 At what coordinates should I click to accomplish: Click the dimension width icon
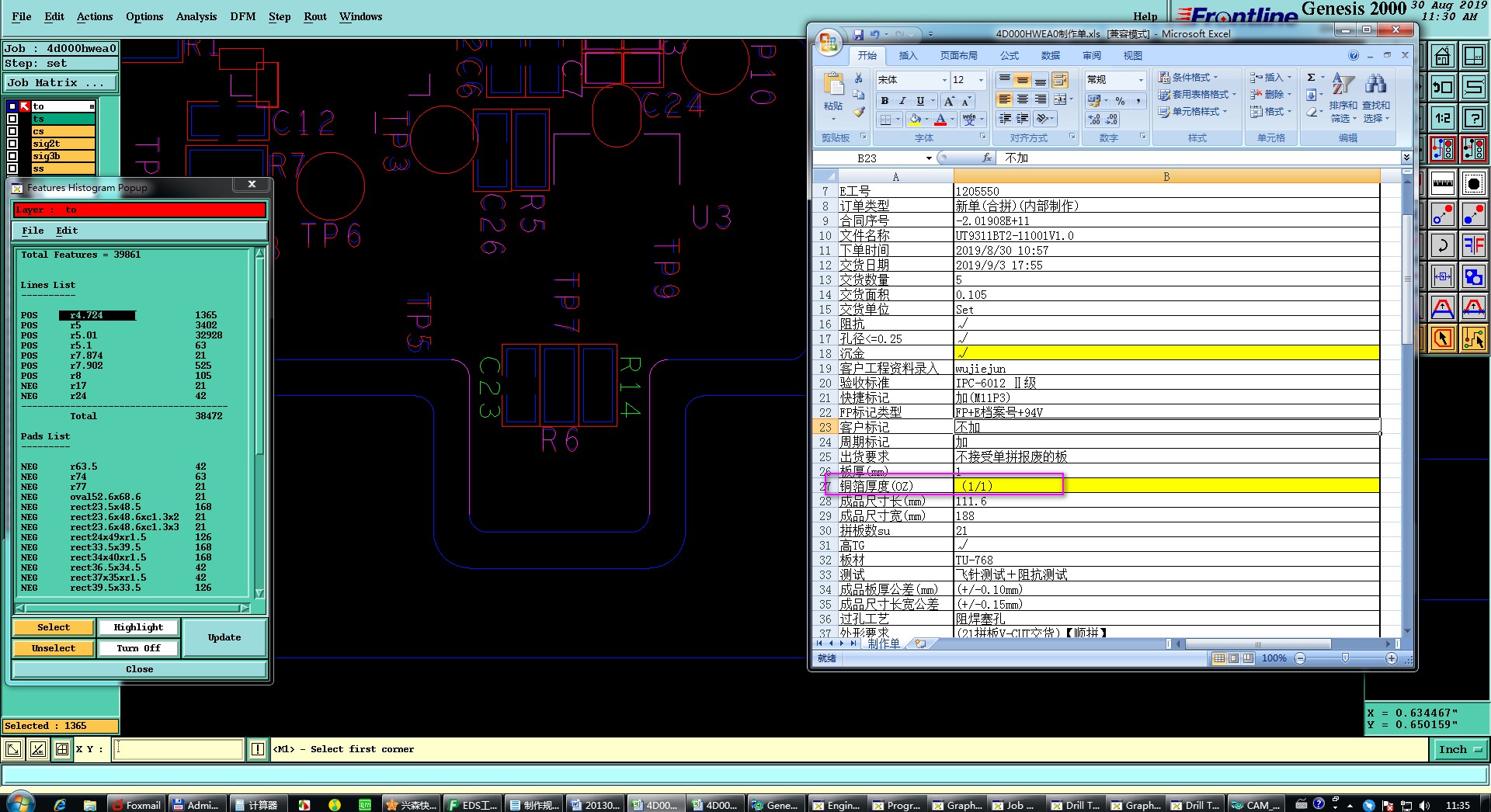[1443, 276]
